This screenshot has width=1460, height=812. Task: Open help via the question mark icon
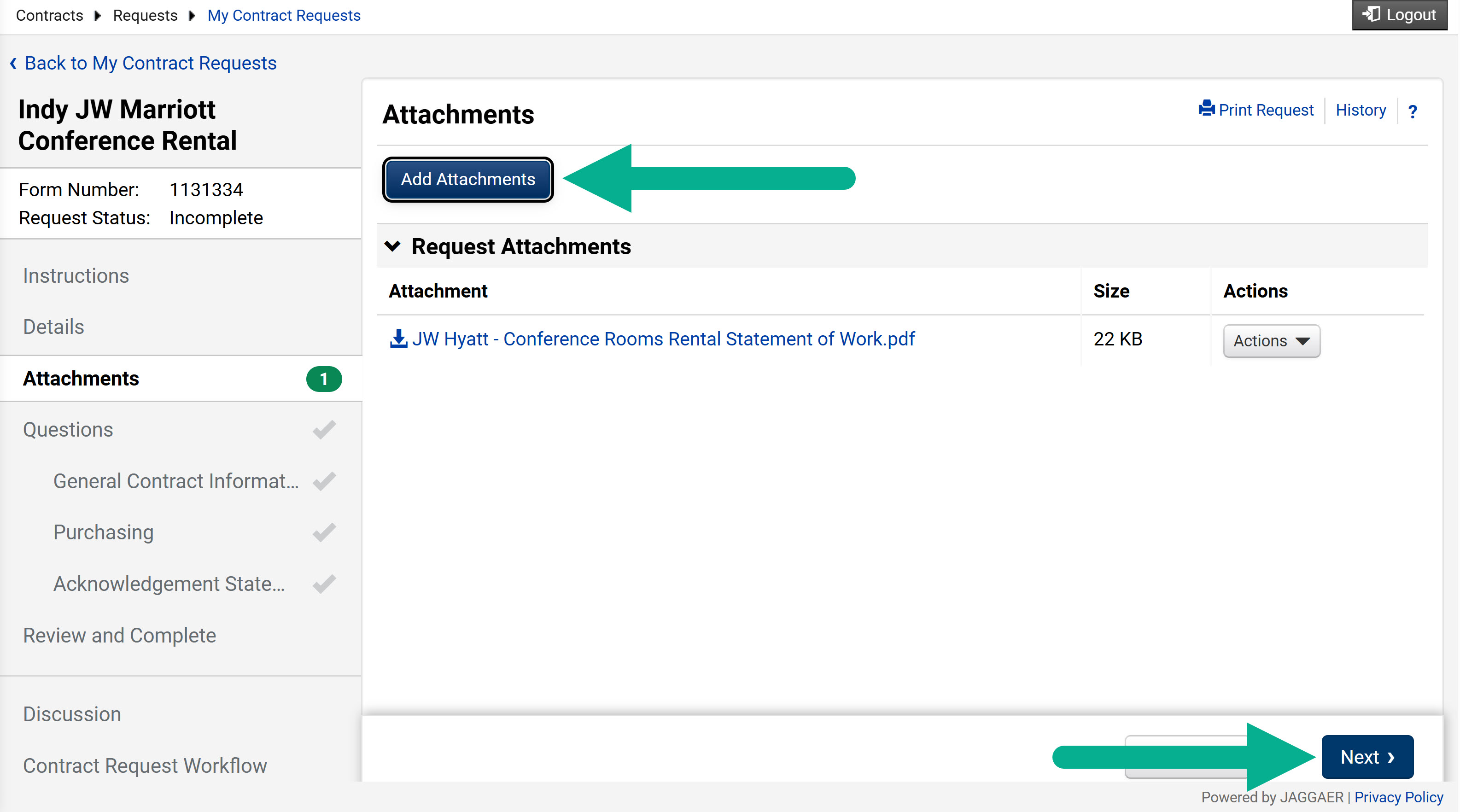[1413, 111]
